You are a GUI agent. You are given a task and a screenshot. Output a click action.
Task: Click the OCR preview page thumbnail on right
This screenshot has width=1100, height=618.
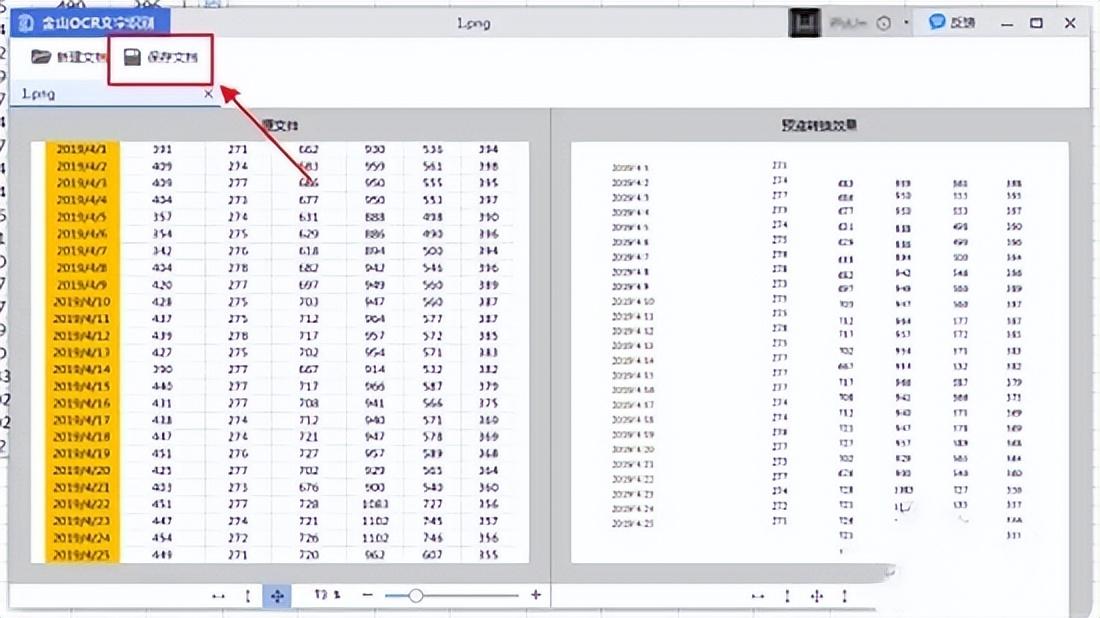(x=819, y=352)
